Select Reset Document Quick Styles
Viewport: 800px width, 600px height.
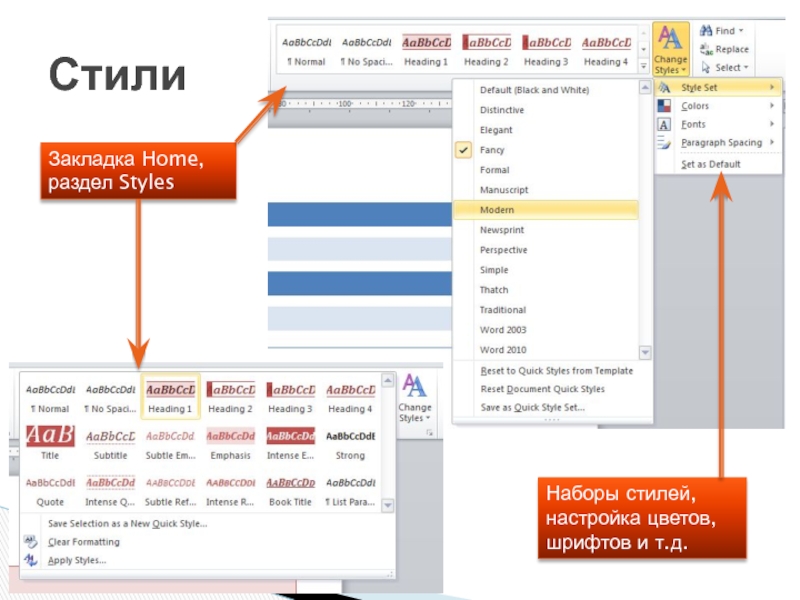coord(542,389)
